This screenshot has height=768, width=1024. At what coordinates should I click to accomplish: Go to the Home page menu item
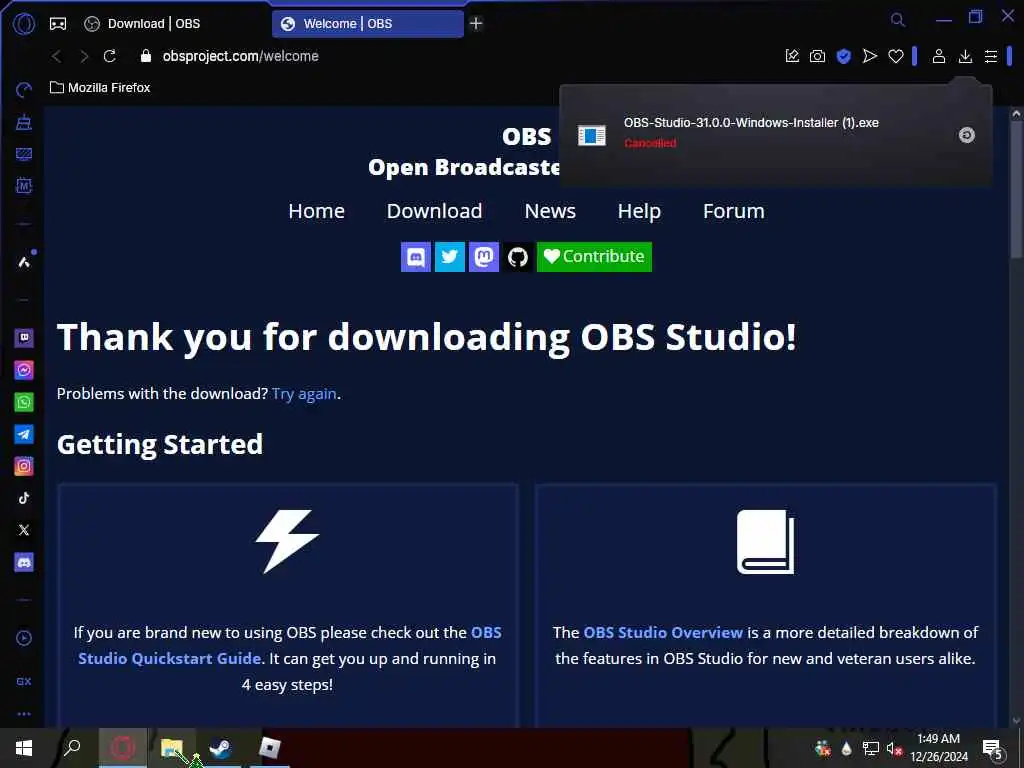tap(317, 211)
